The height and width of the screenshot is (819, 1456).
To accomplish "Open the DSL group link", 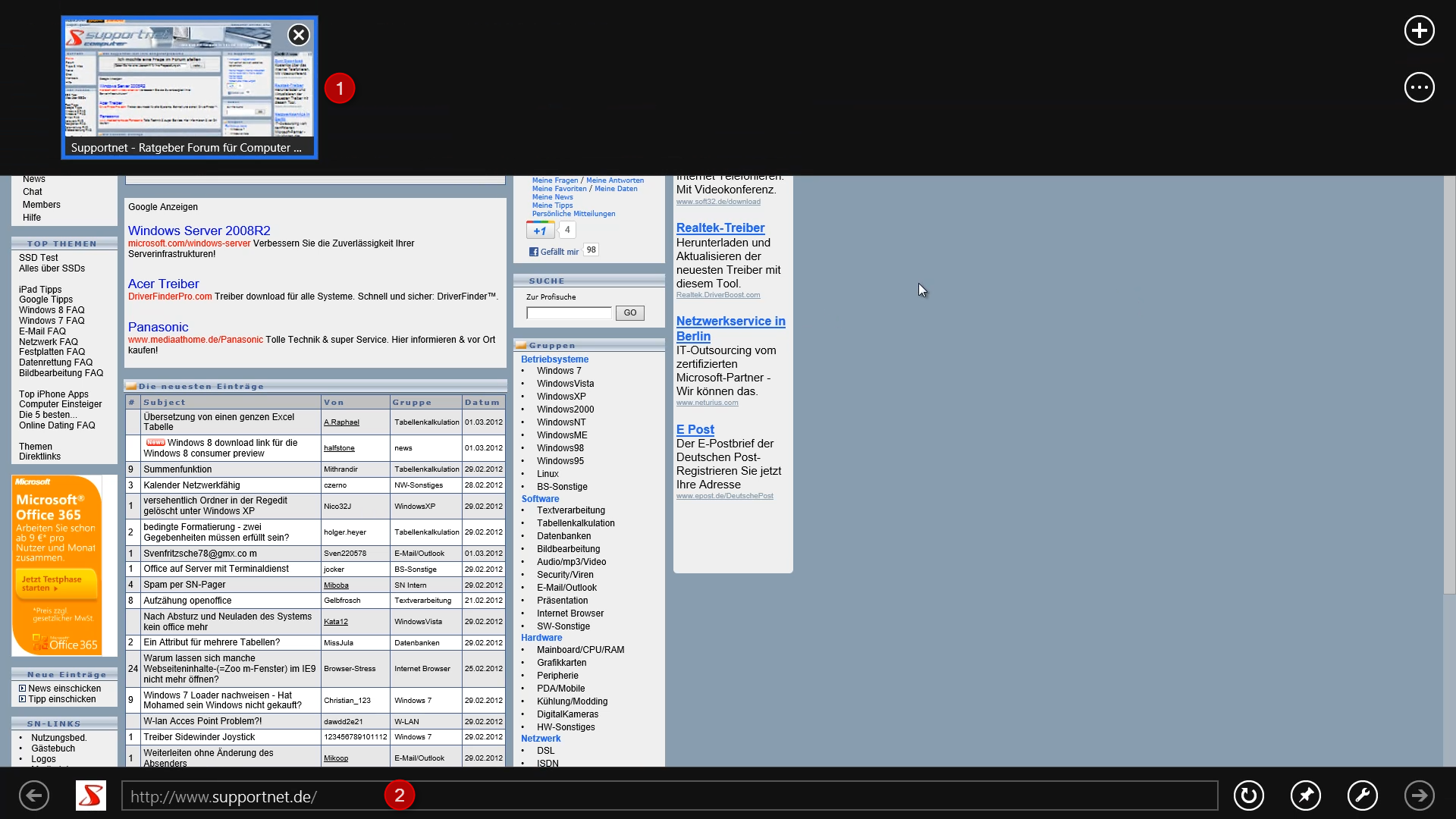I will tap(545, 751).
